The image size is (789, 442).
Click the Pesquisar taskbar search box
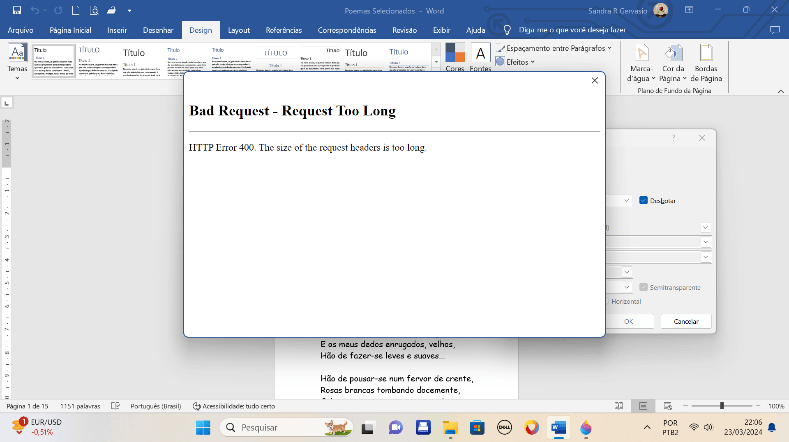(x=286, y=427)
